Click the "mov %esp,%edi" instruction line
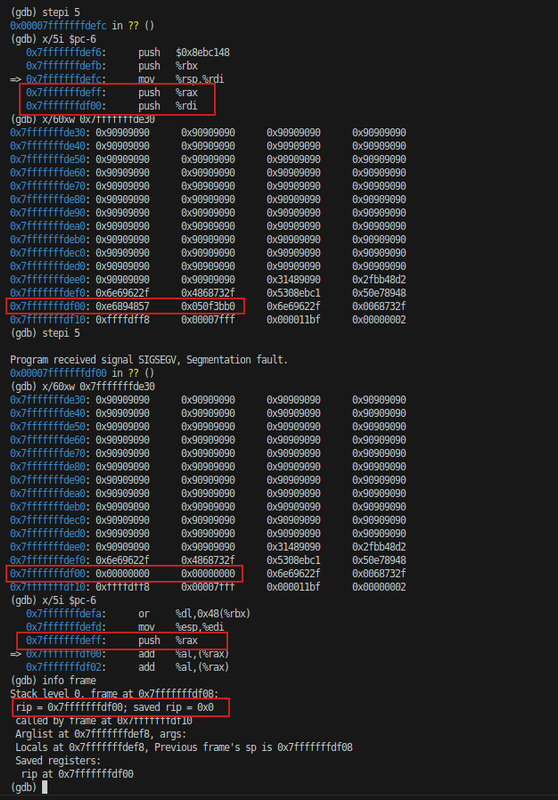 coord(125,627)
